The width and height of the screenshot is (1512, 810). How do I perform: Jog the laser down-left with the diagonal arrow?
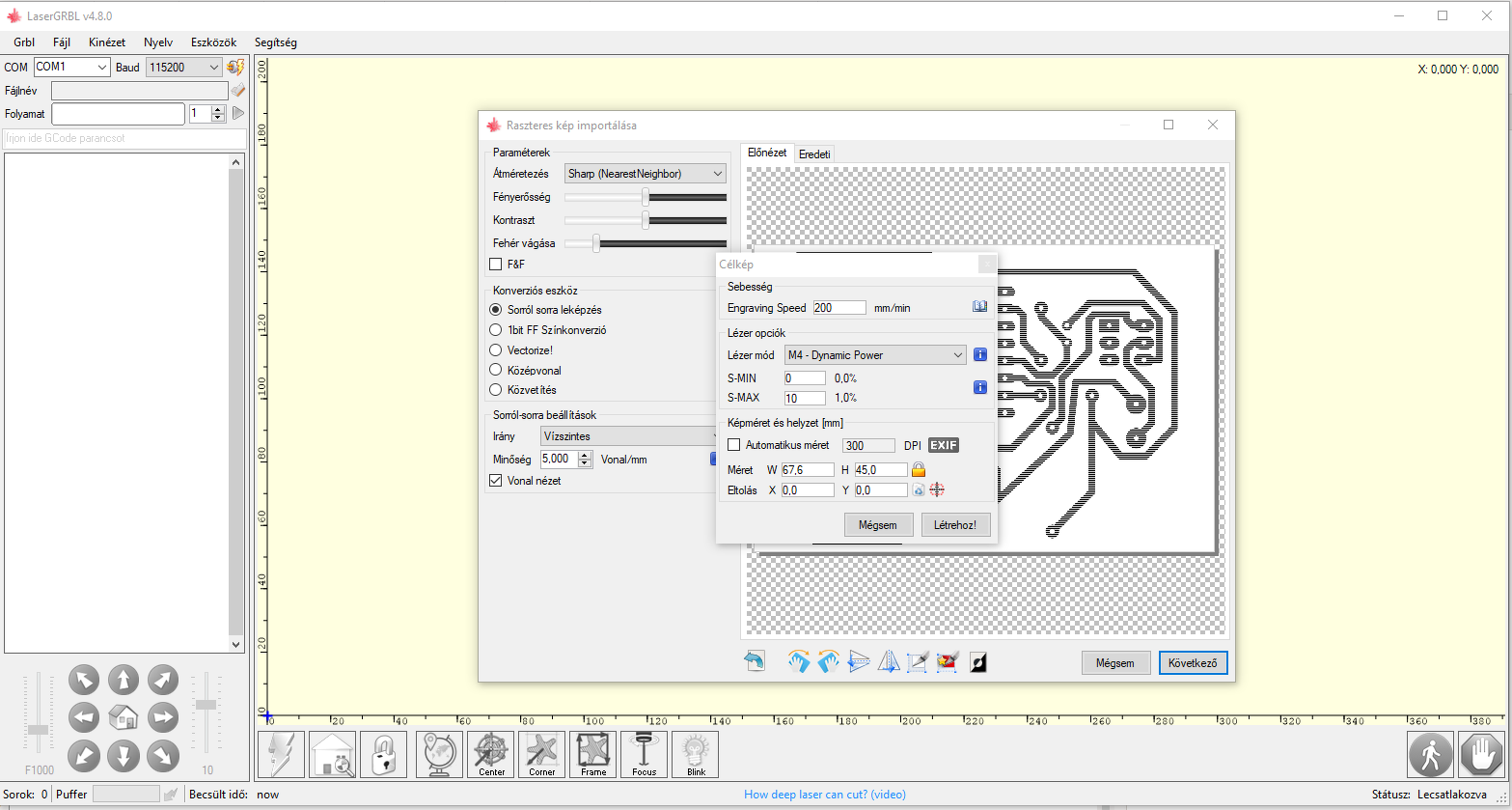85,755
